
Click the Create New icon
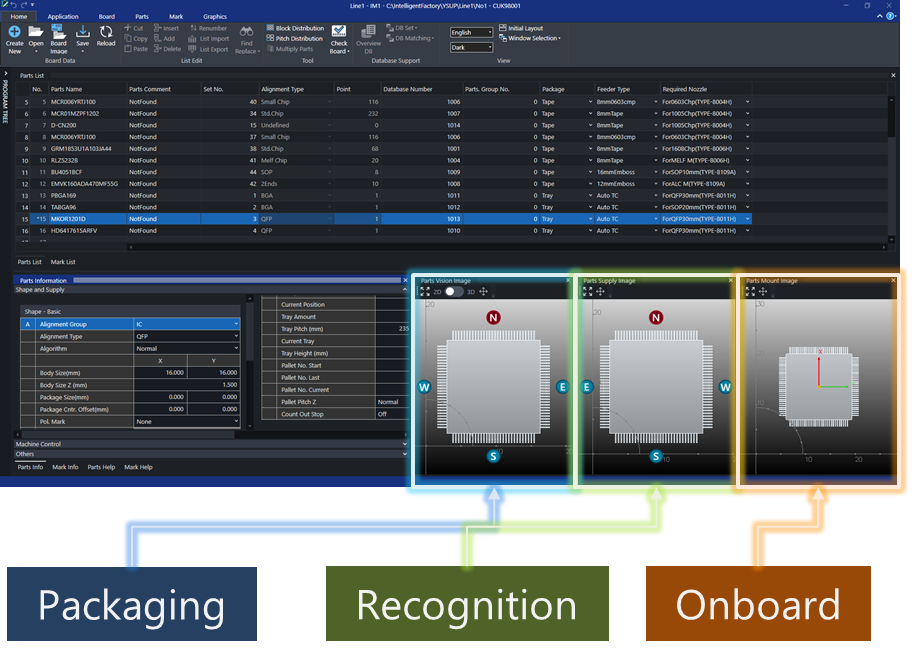pos(14,32)
